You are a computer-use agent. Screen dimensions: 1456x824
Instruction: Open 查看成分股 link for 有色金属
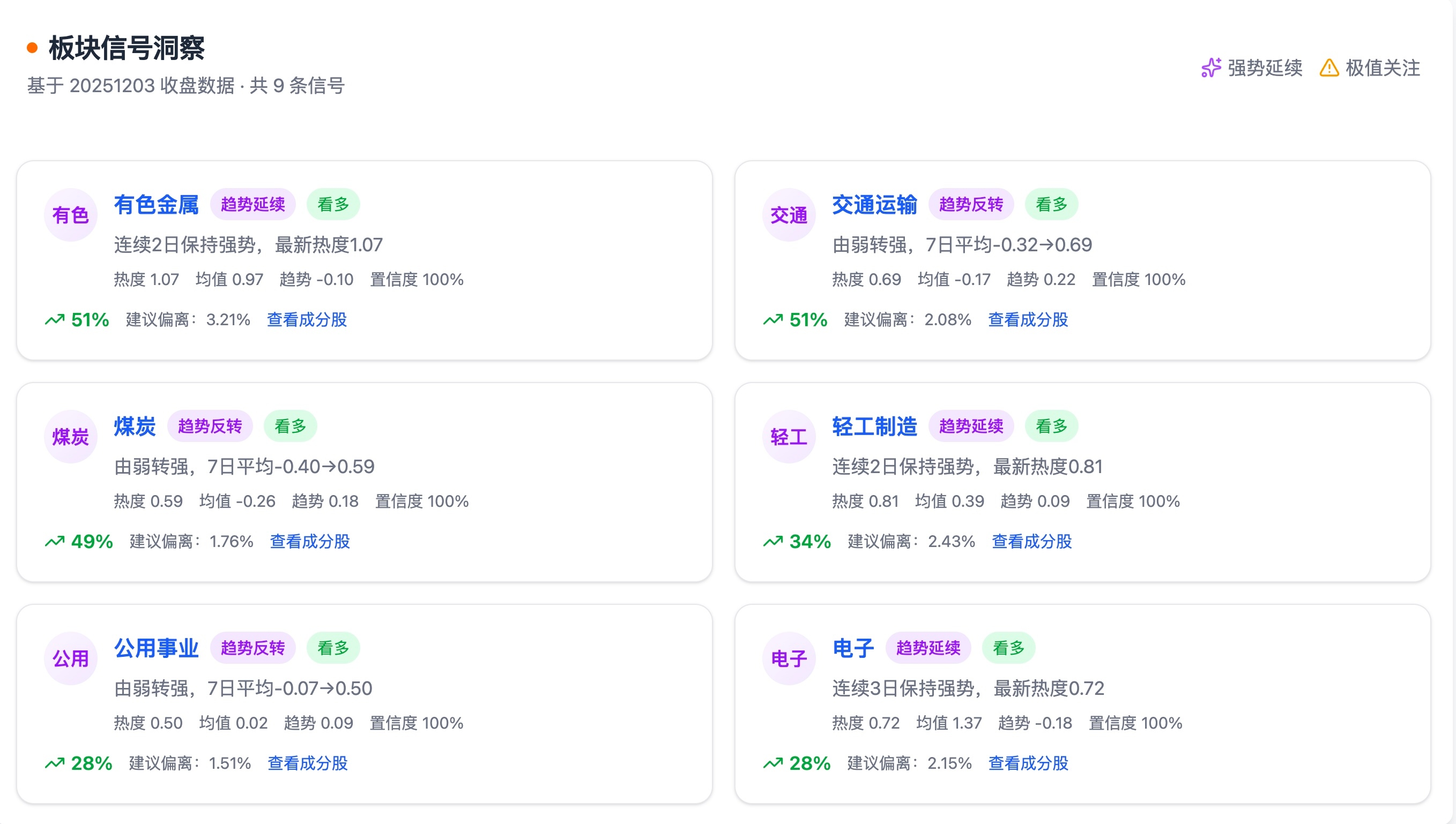point(307,320)
